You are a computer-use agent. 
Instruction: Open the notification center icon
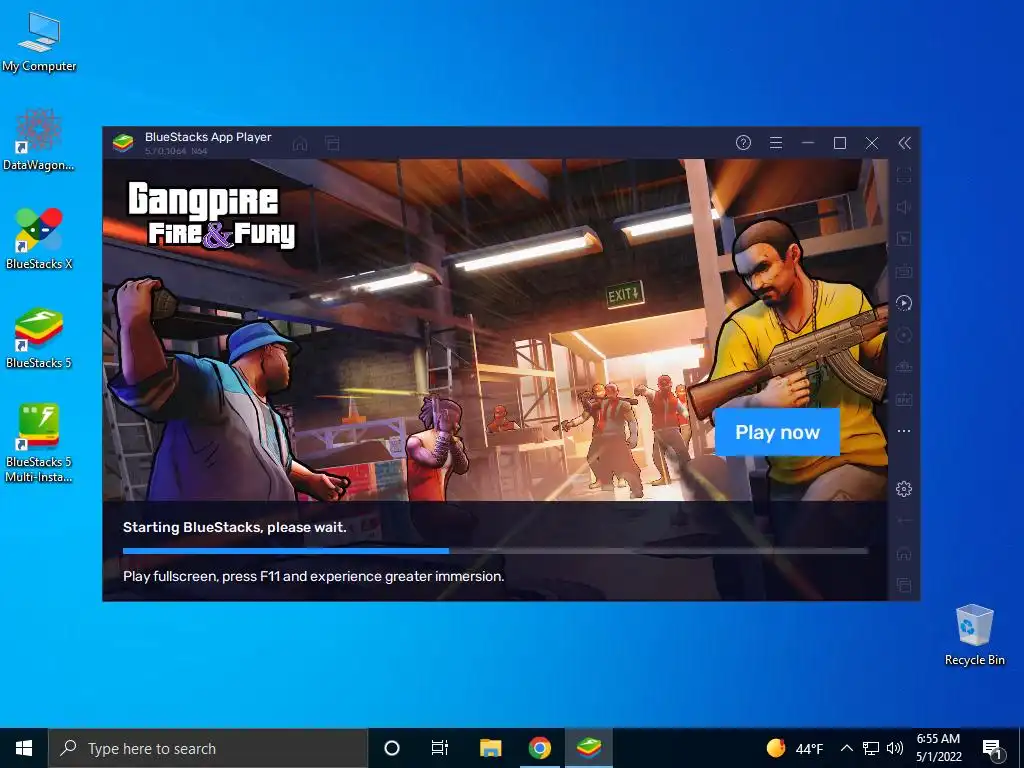992,749
